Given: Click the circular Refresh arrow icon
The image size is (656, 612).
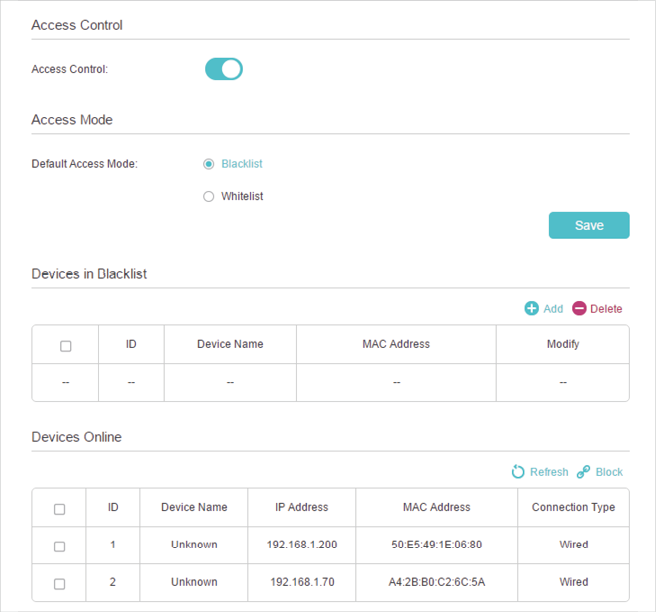Looking at the screenshot, I should click(518, 472).
